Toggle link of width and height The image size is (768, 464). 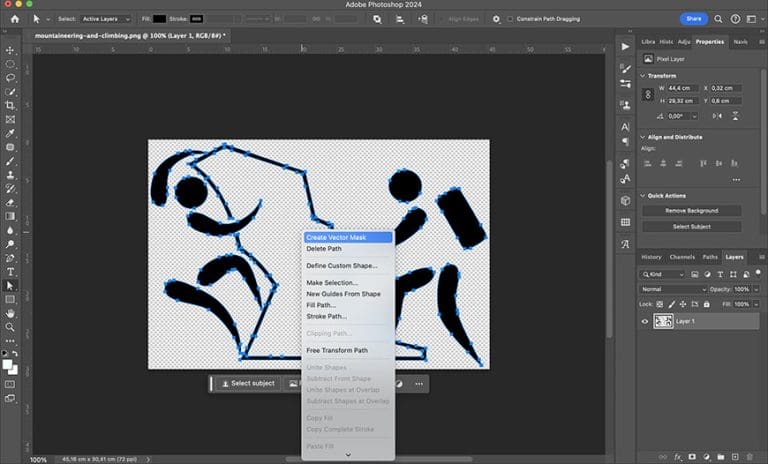pos(648,95)
